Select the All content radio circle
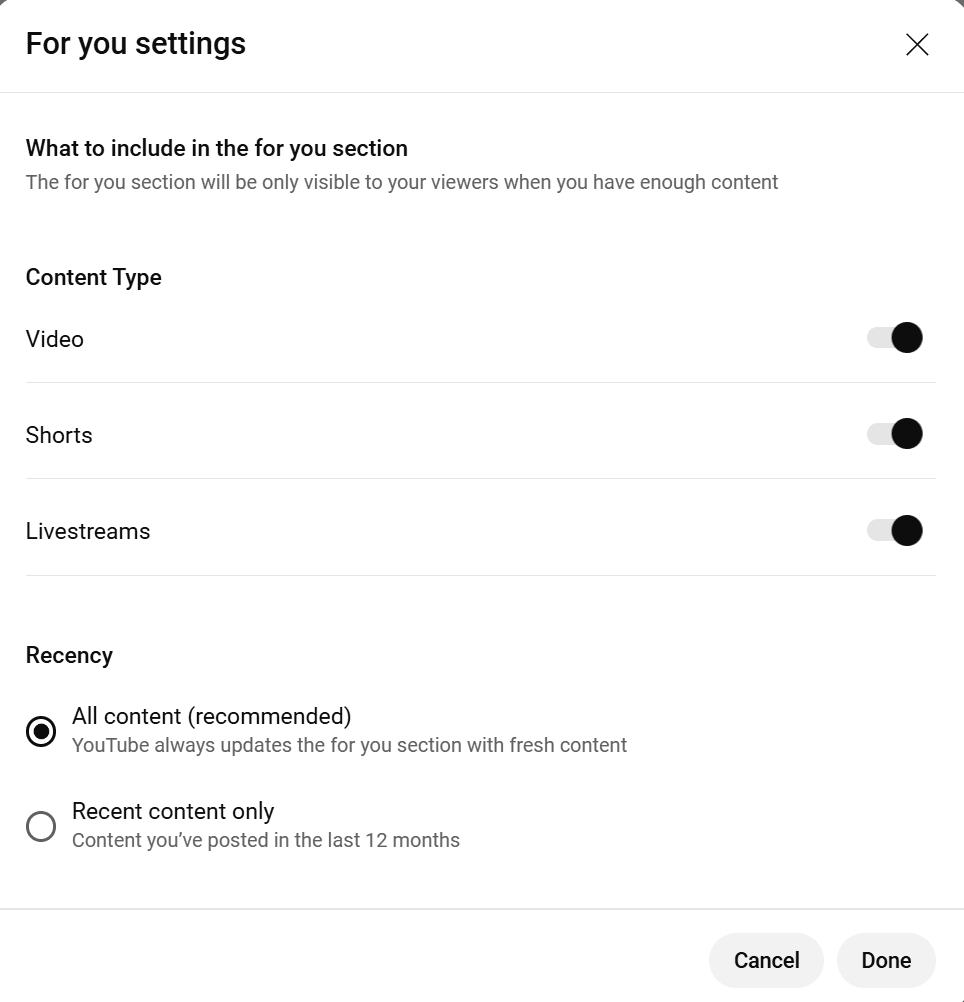Image resolution: width=964 pixels, height=1002 pixels. (x=41, y=732)
